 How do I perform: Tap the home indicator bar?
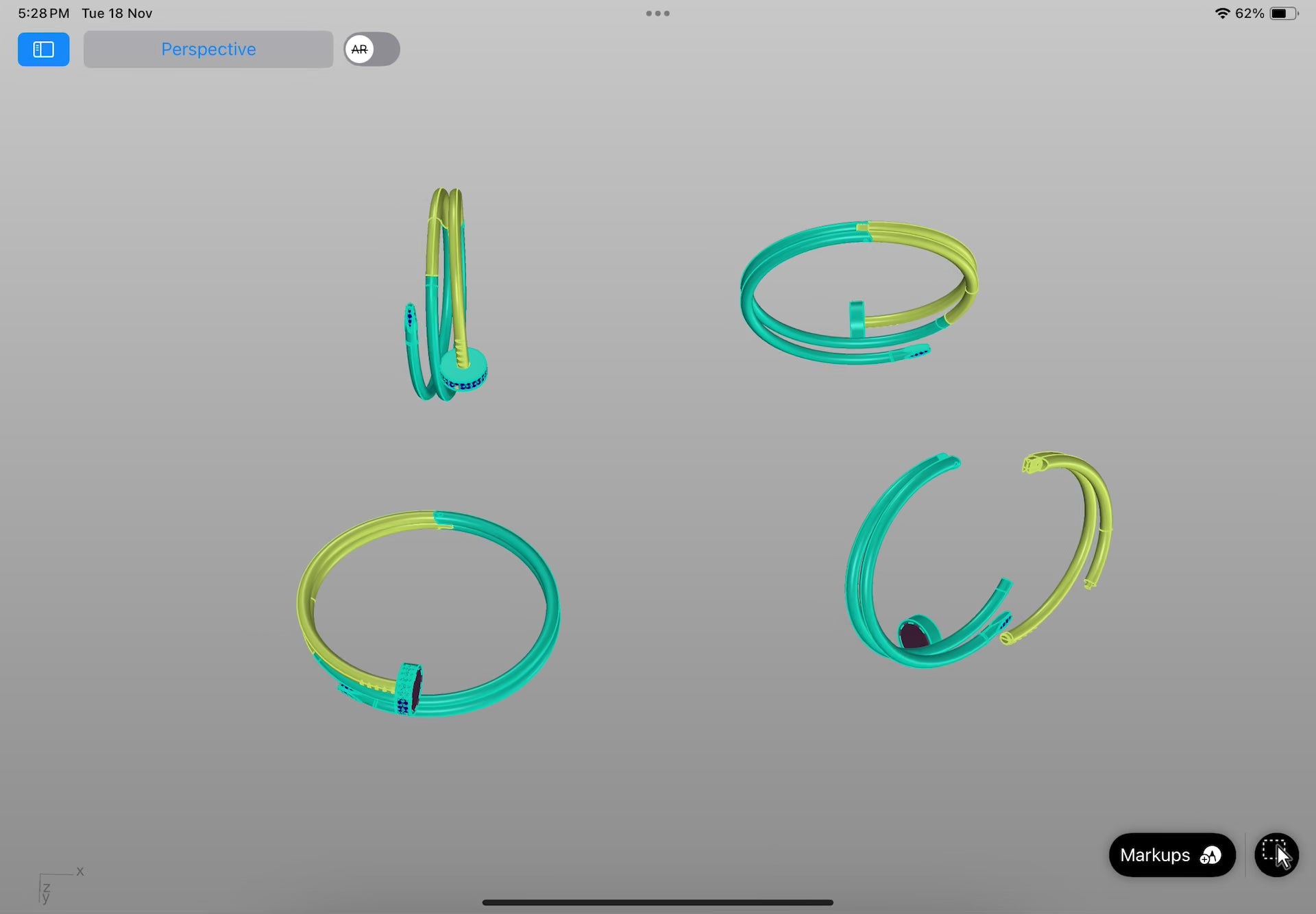[x=657, y=902]
